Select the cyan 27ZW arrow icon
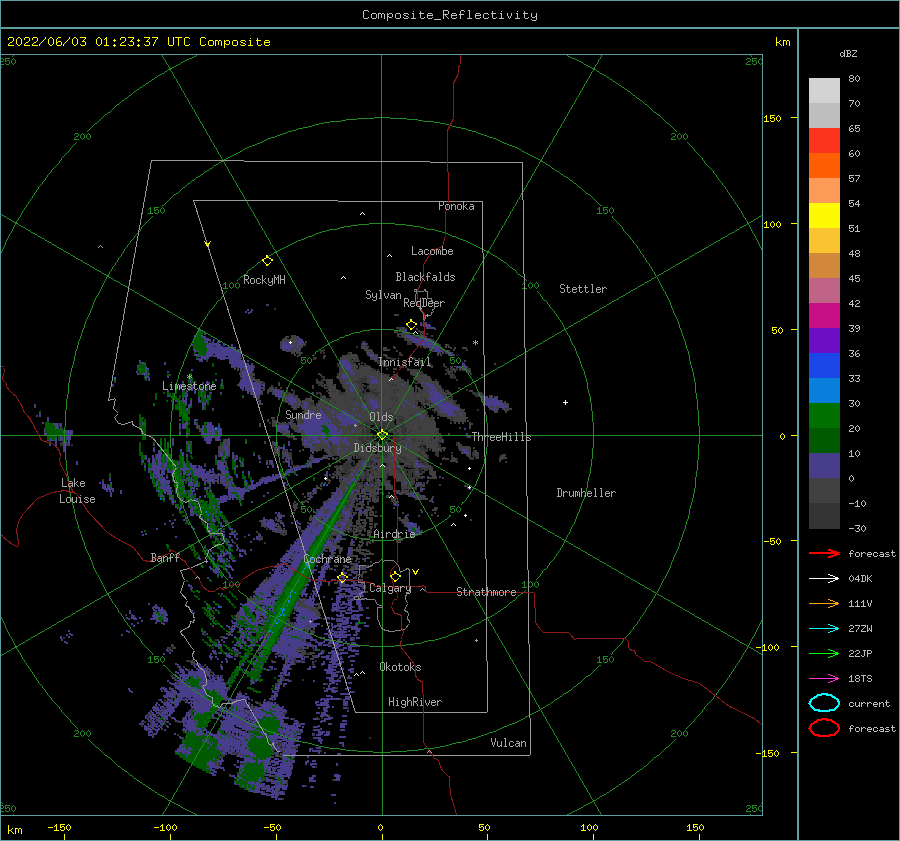The height and width of the screenshot is (841, 900). (824, 629)
